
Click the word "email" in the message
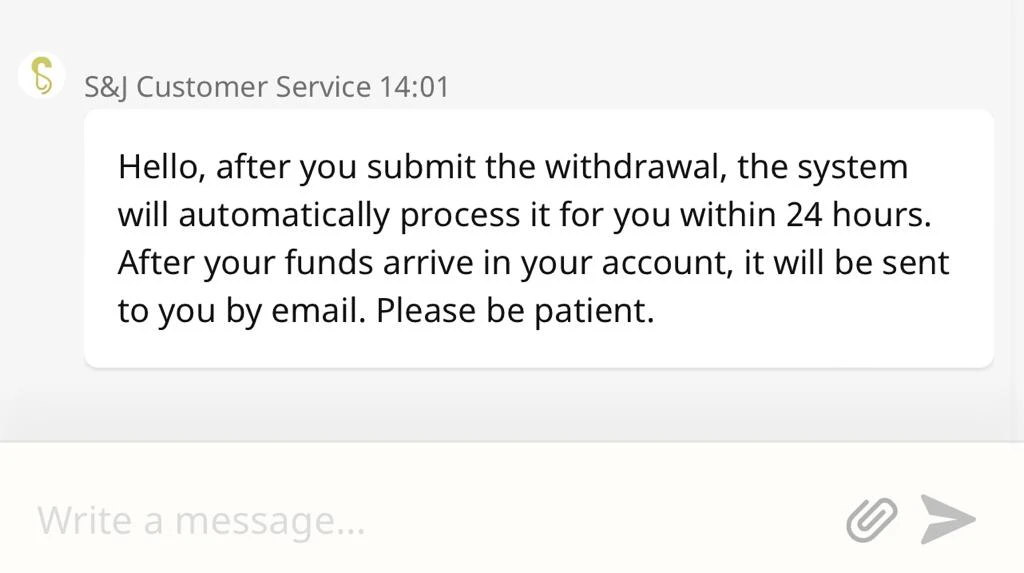pyautogui.click(x=318, y=310)
